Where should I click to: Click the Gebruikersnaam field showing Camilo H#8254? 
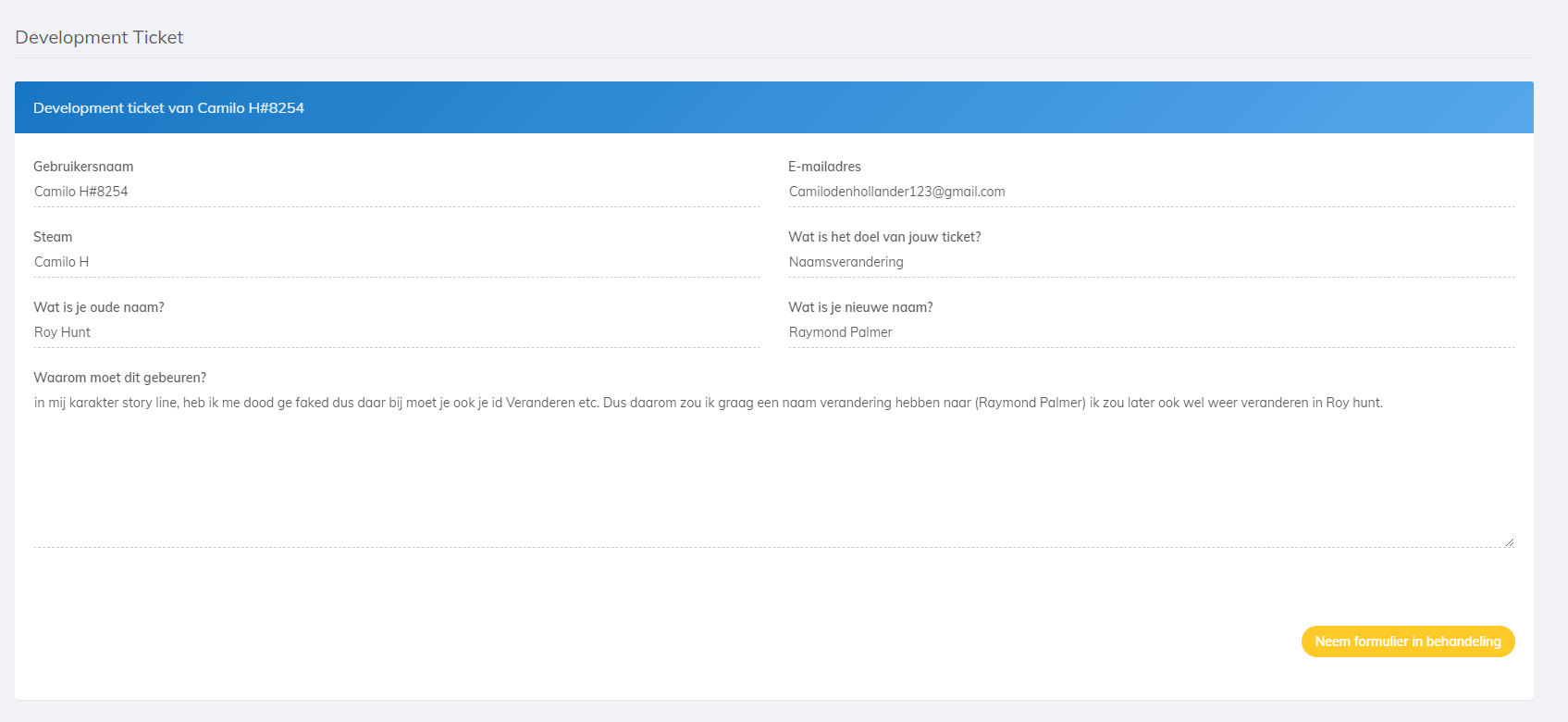396,192
